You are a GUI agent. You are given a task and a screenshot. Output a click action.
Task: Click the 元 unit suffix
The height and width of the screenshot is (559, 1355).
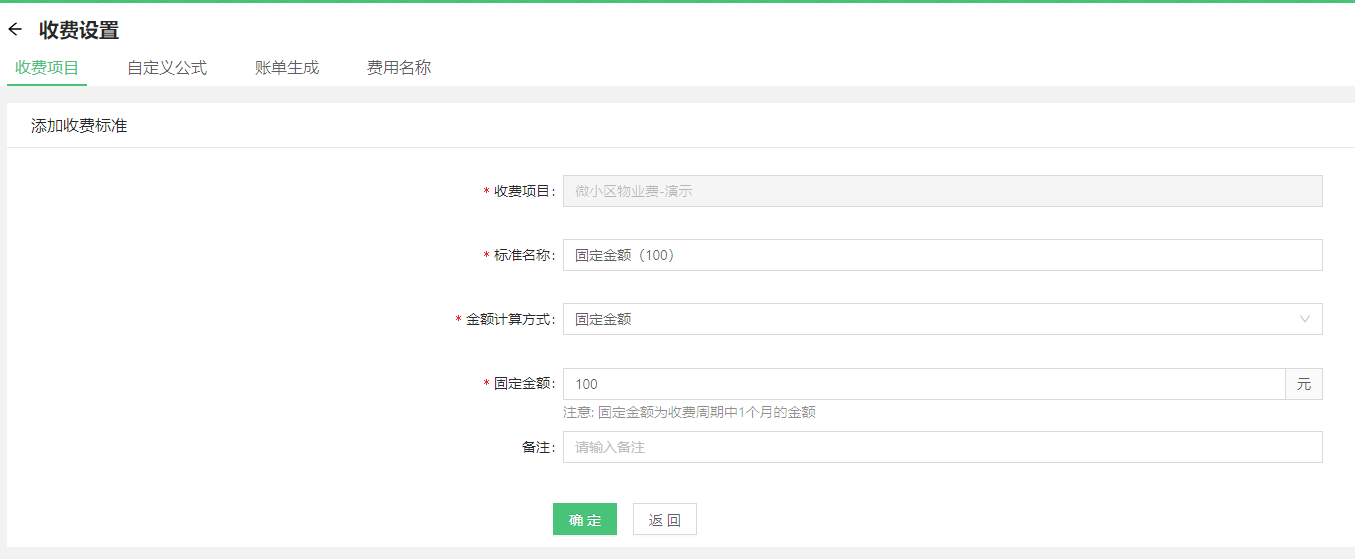1304,384
